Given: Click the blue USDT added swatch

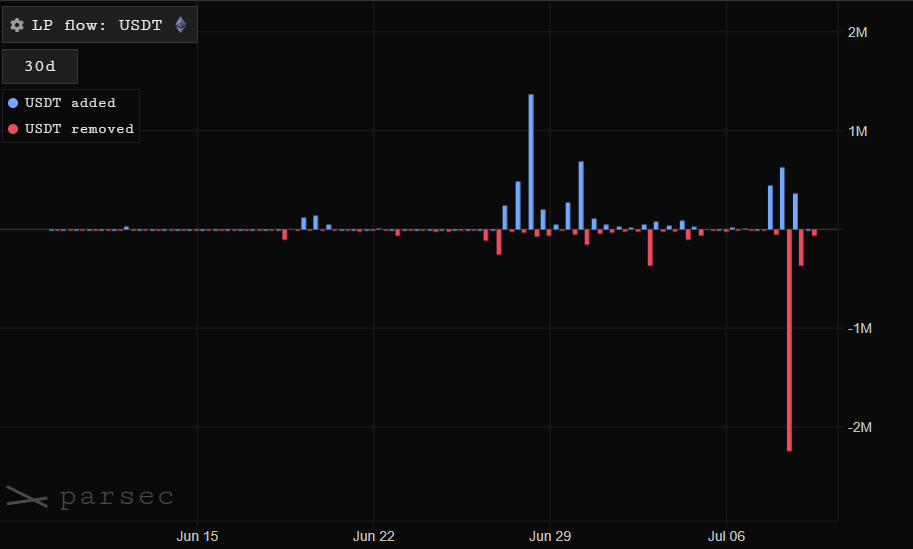Looking at the screenshot, I should pyautogui.click(x=13, y=103).
